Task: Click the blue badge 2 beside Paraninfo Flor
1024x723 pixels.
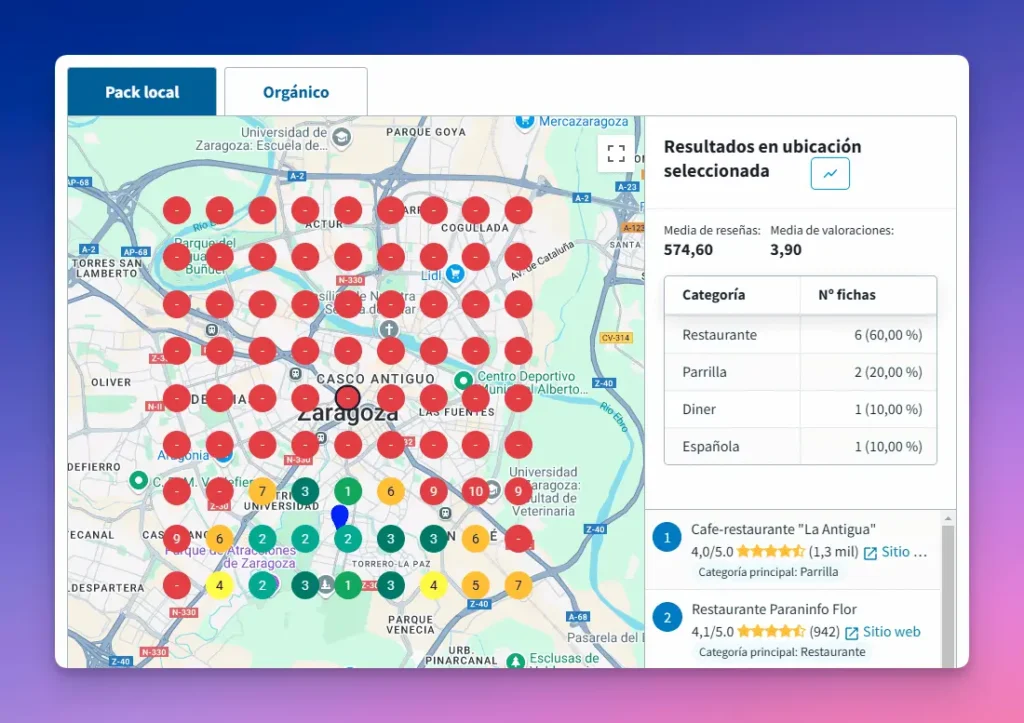Action: (x=667, y=617)
